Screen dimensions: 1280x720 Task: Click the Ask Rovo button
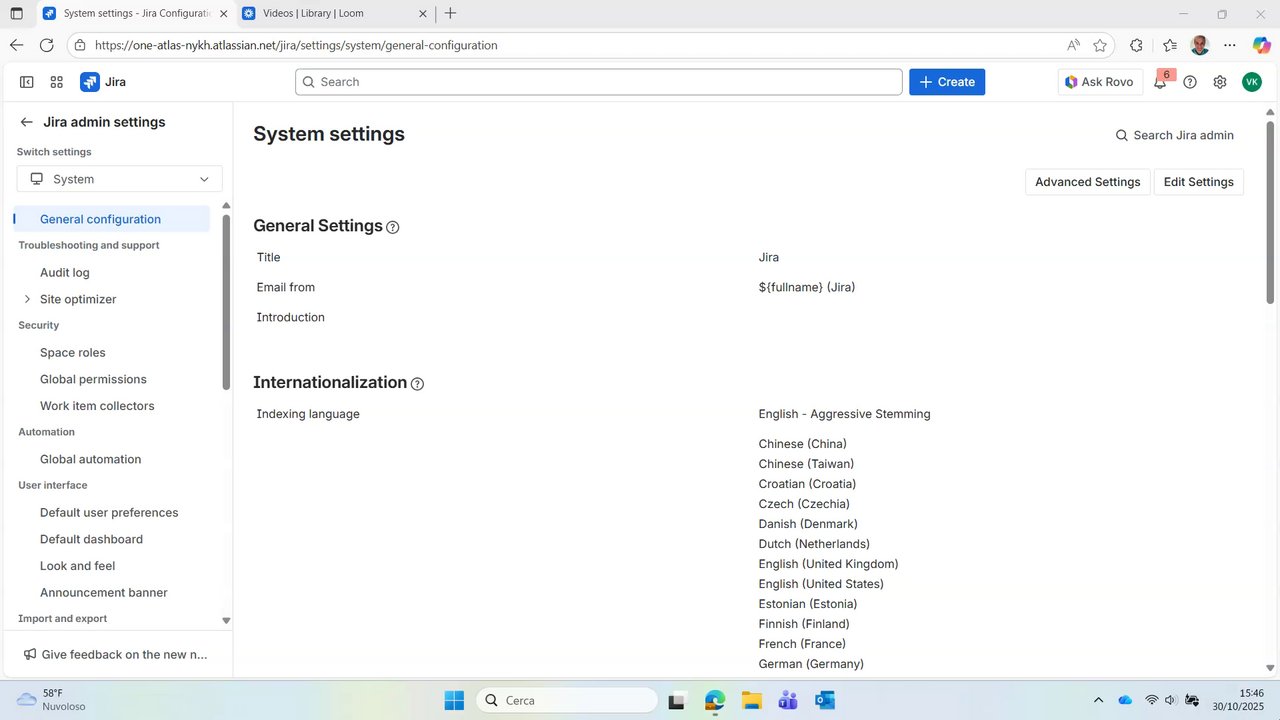pyautogui.click(x=1099, y=82)
